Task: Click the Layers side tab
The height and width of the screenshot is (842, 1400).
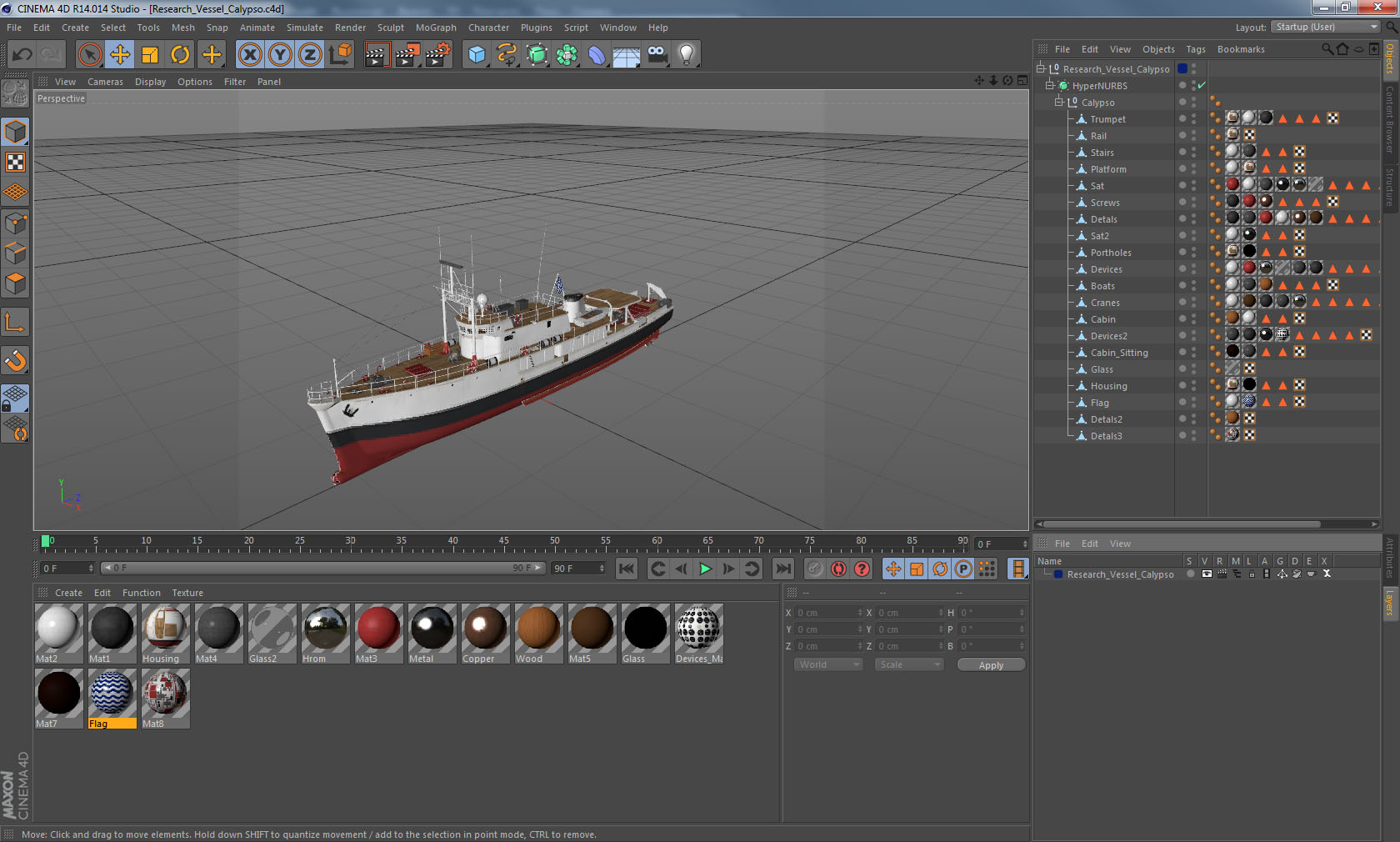Action: click(x=1390, y=602)
